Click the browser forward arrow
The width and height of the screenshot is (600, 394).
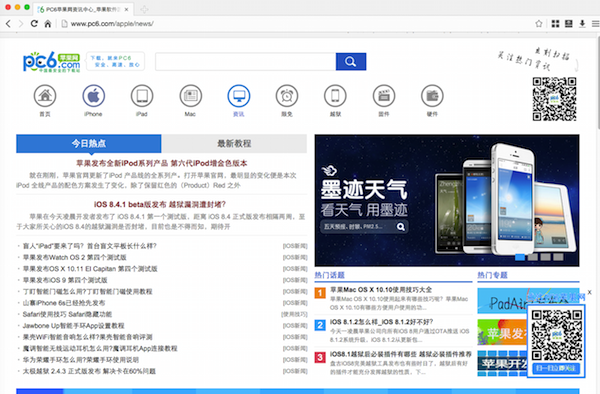[21, 24]
